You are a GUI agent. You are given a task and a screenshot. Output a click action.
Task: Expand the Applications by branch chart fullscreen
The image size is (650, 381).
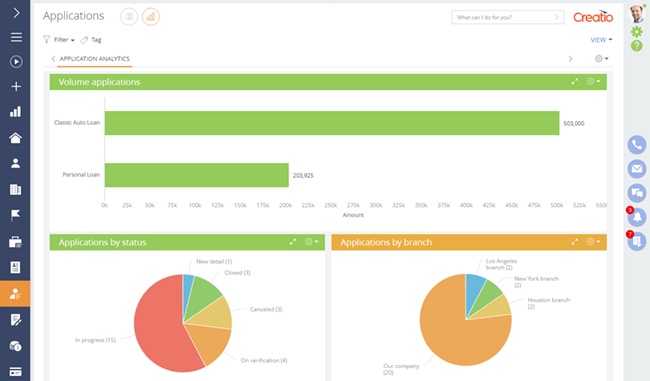pos(575,242)
